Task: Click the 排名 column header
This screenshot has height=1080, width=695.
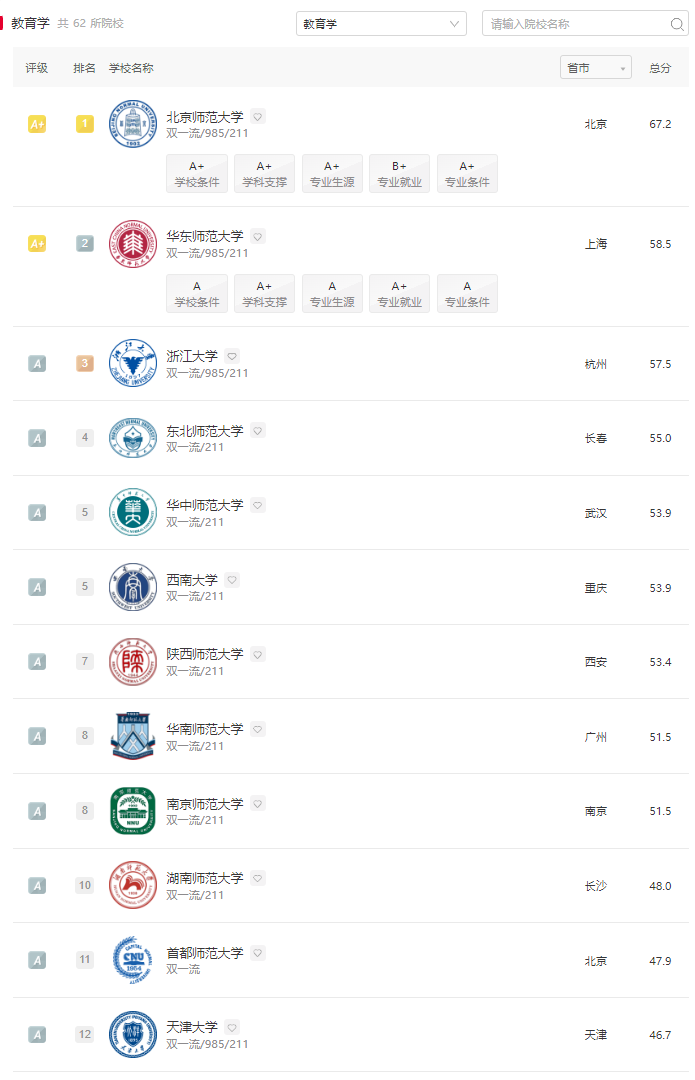Action: [x=84, y=67]
